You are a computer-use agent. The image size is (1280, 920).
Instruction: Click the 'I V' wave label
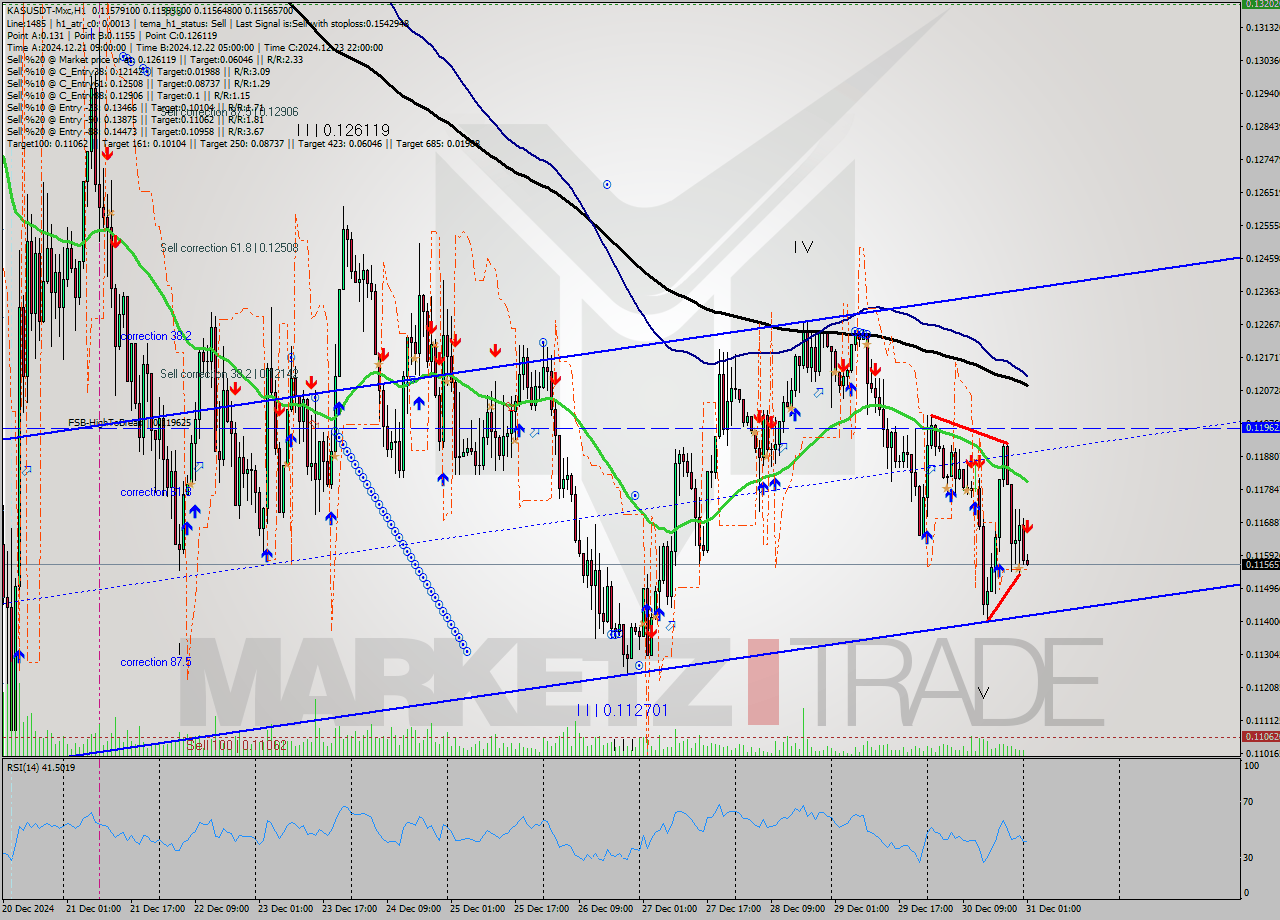pyautogui.click(x=803, y=247)
